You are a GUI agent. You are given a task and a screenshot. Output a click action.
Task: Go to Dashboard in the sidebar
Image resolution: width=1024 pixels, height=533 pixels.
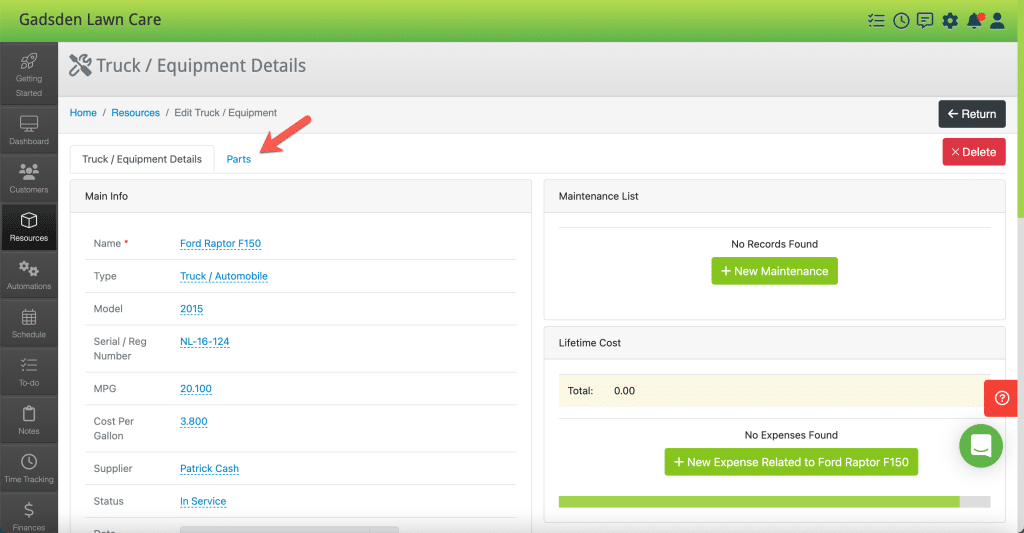pos(29,130)
